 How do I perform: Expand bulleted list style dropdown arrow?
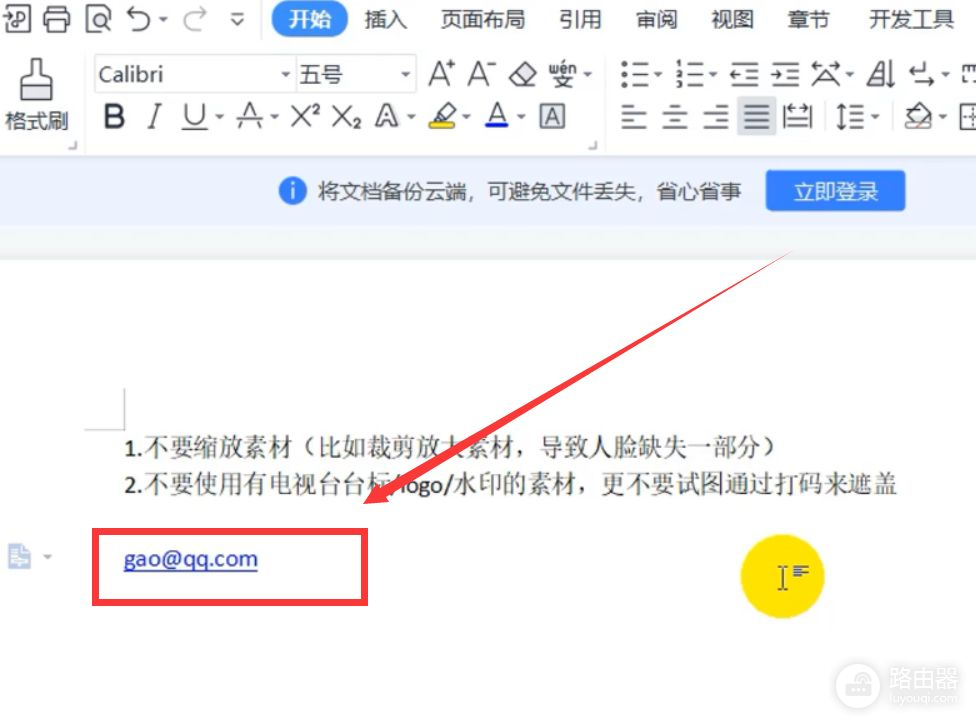click(657, 75)
